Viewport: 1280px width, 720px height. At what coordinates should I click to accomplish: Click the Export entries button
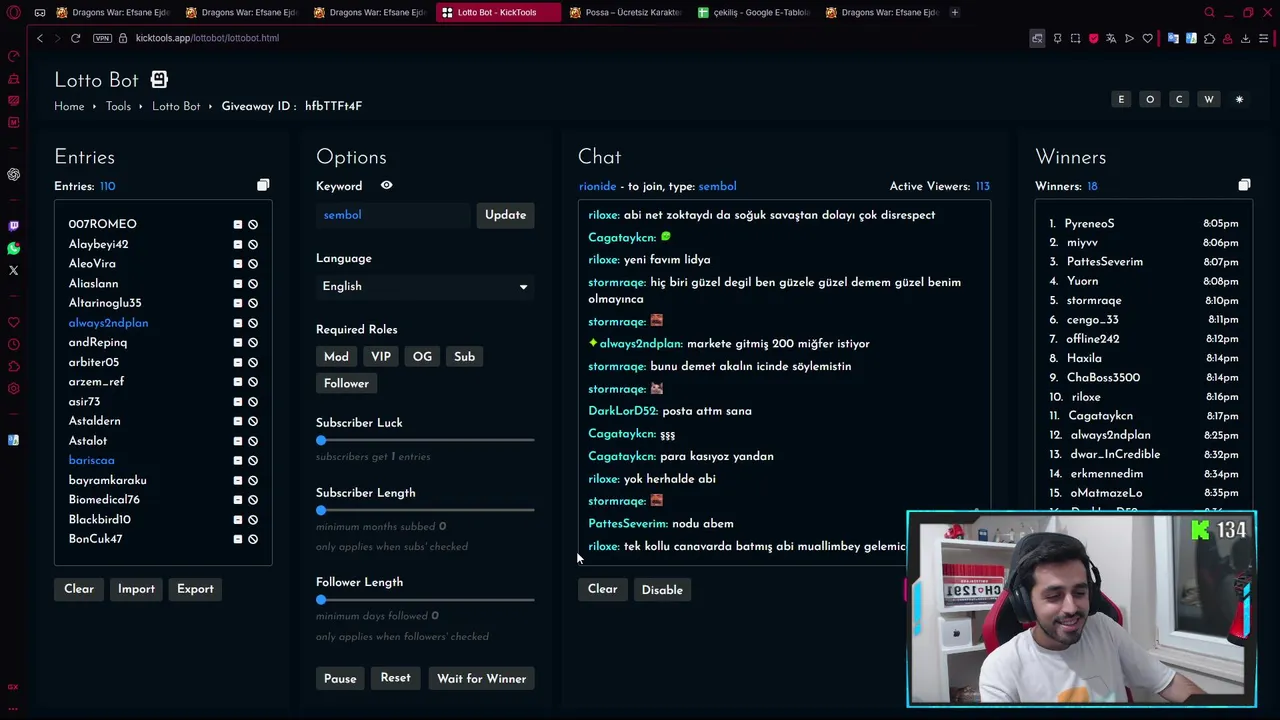click(x=195, y=589)
